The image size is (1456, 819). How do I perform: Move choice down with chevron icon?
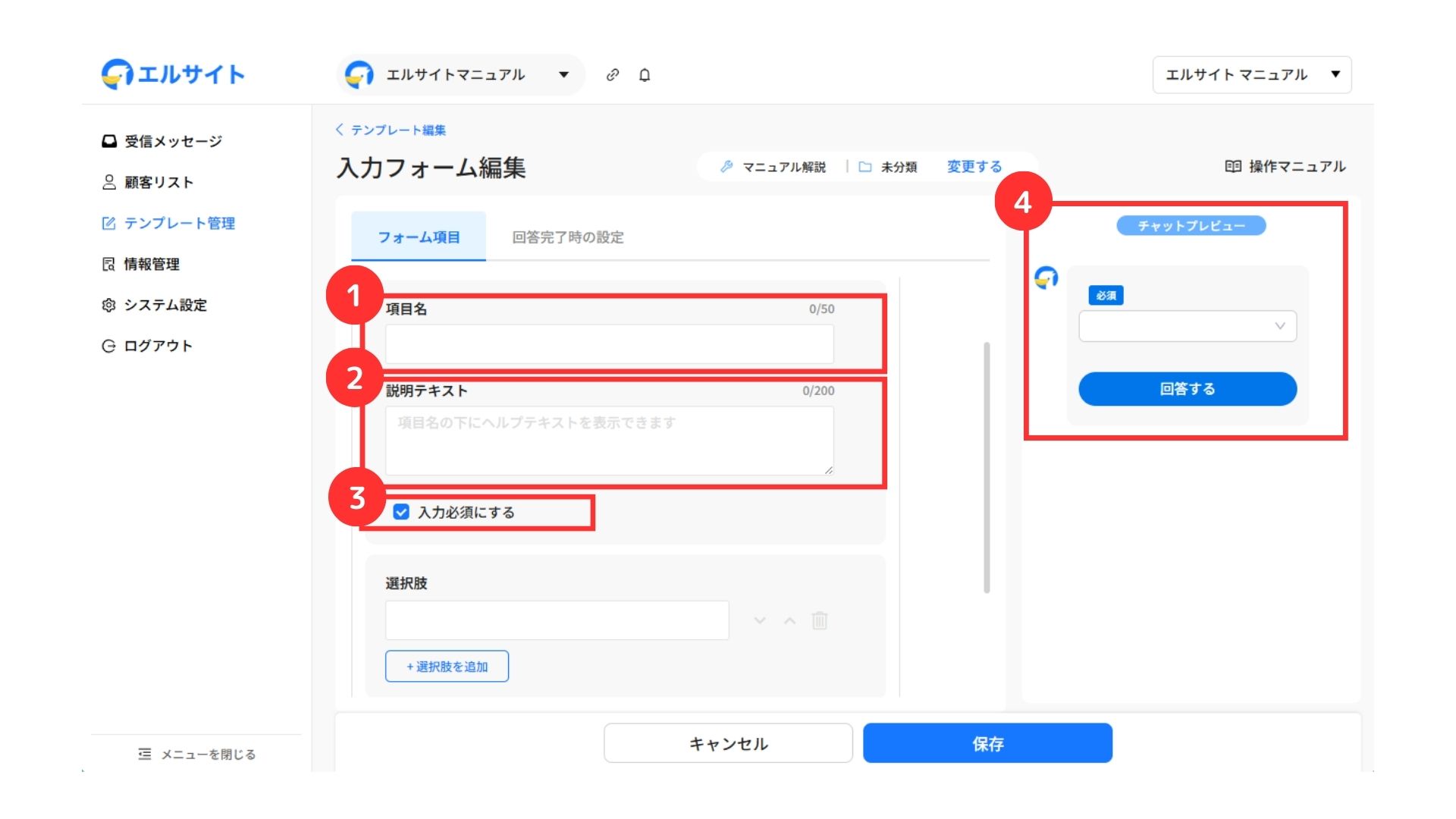[x=760, y=620]
